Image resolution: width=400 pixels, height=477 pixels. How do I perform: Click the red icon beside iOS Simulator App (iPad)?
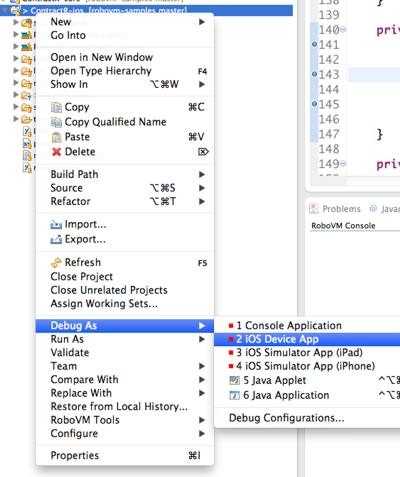[x=231, y=353]
